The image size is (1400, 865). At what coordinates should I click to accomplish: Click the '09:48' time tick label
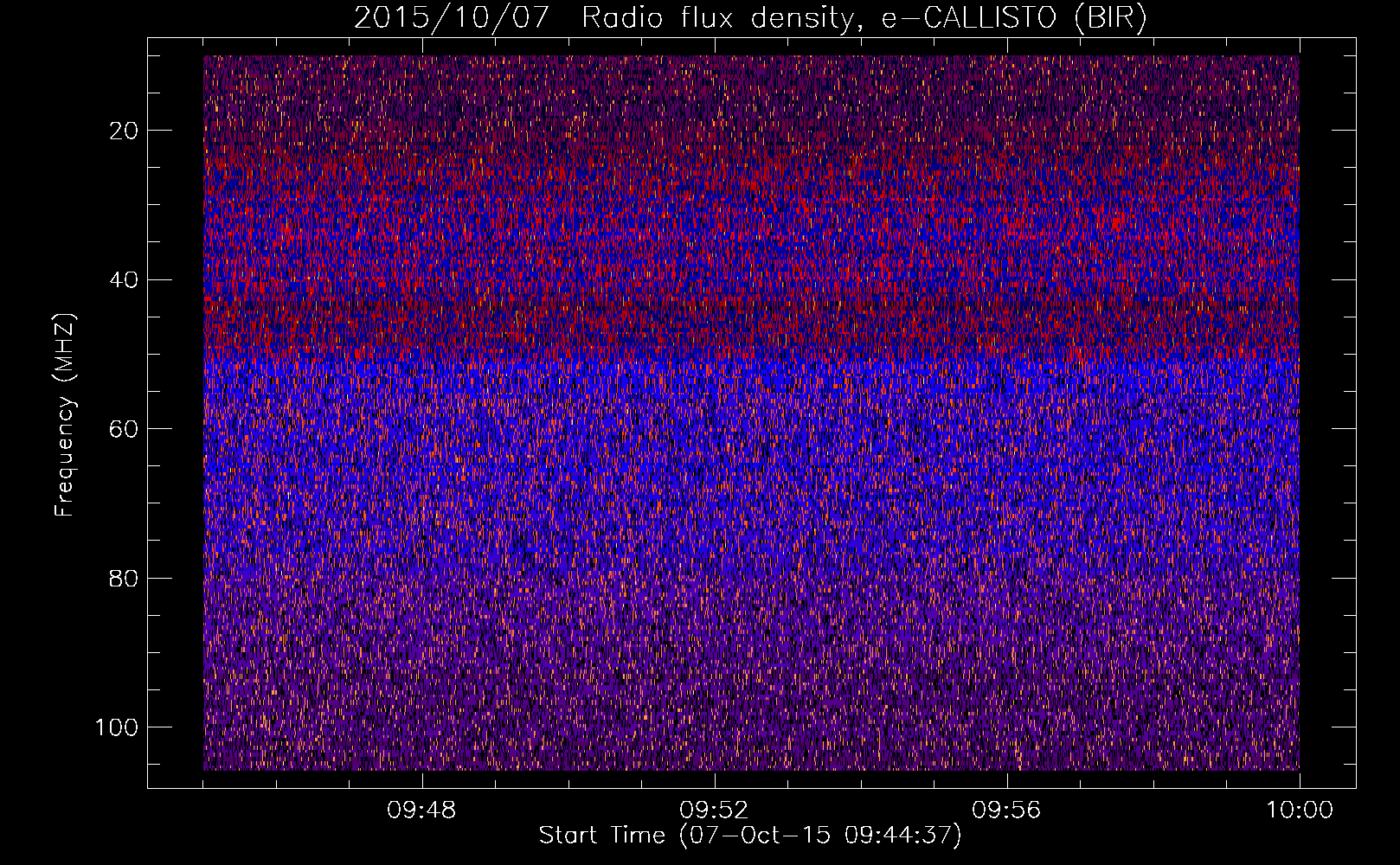(x=421, y=811)
